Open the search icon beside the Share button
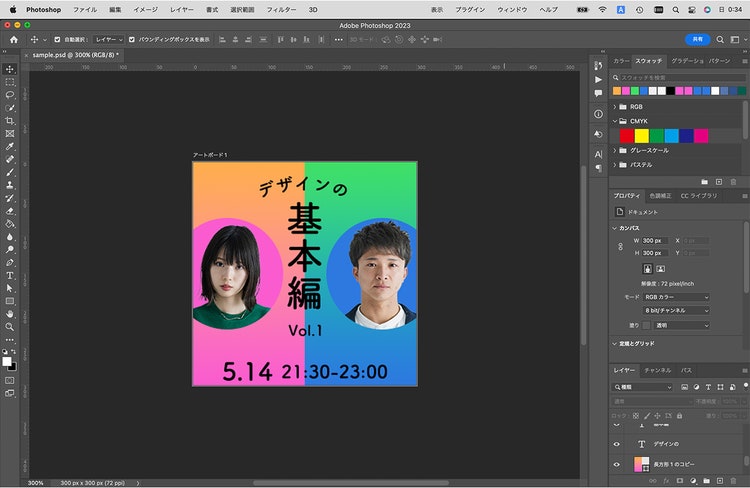The height and width of the screenshot is (488, 750). 720,40
